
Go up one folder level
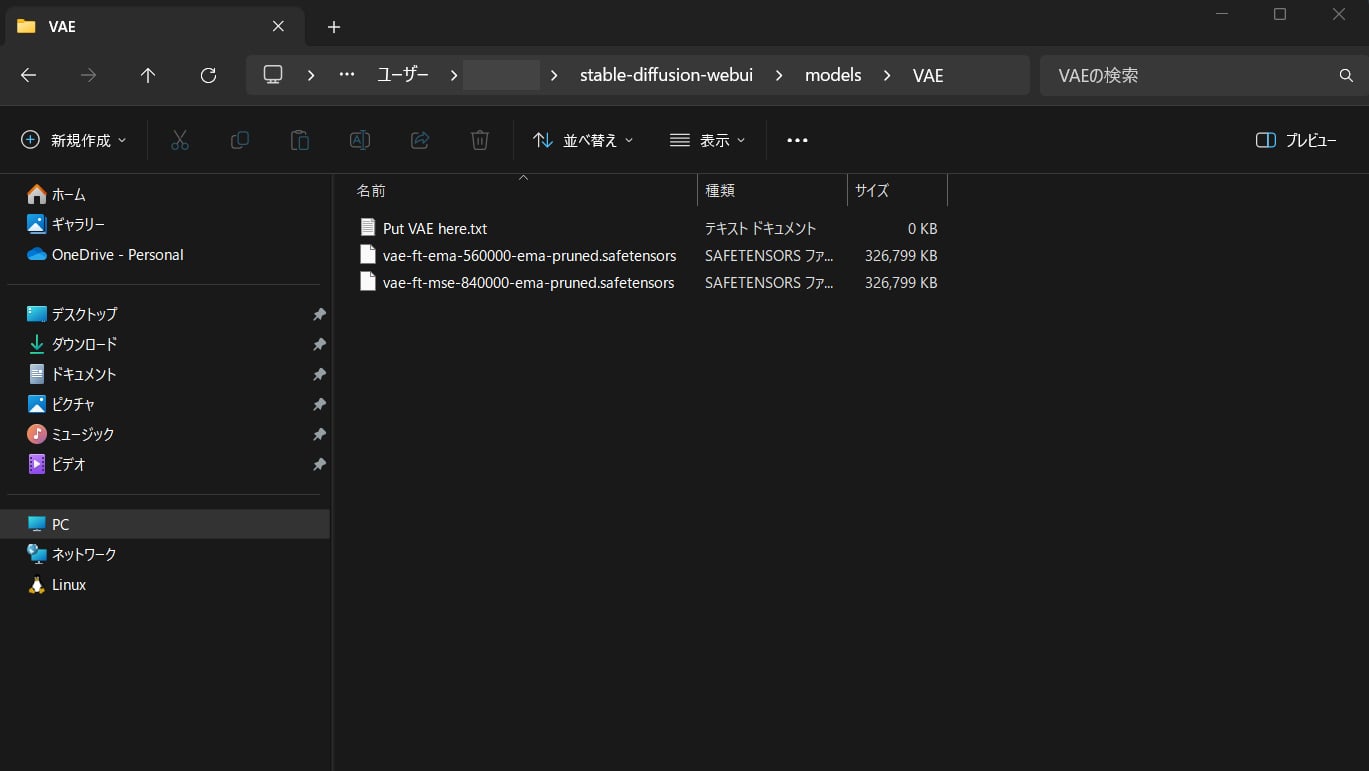tap(148, 75)
